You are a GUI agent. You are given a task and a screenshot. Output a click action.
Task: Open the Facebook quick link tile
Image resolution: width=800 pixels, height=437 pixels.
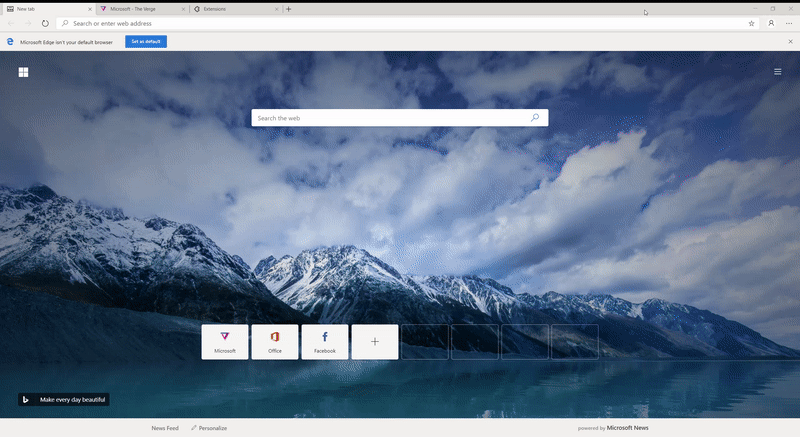pyautogui.click(x=325, y=341)
